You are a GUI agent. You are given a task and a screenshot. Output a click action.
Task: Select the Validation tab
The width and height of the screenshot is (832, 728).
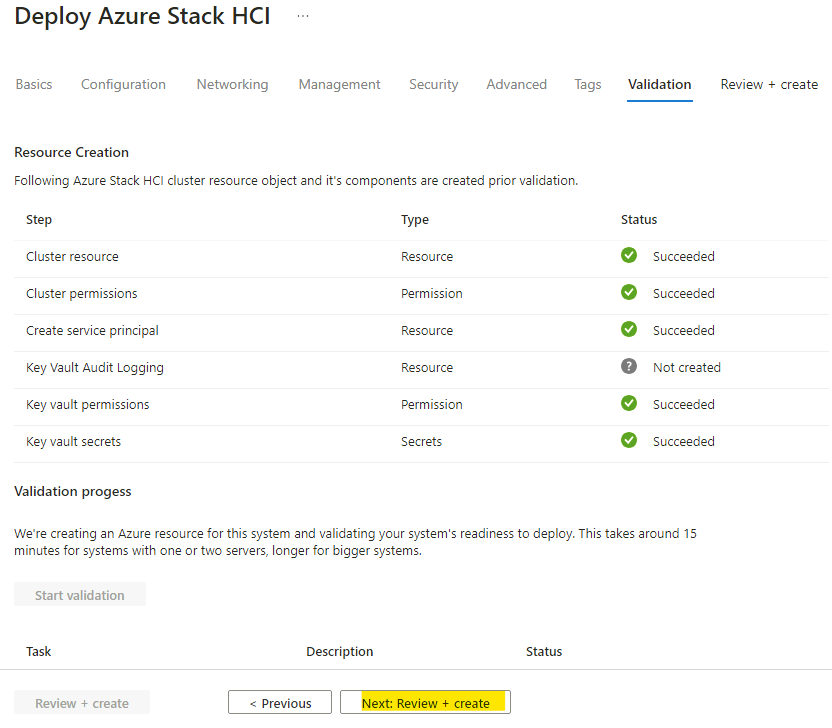pyautogui.click(x=660, y=84)
